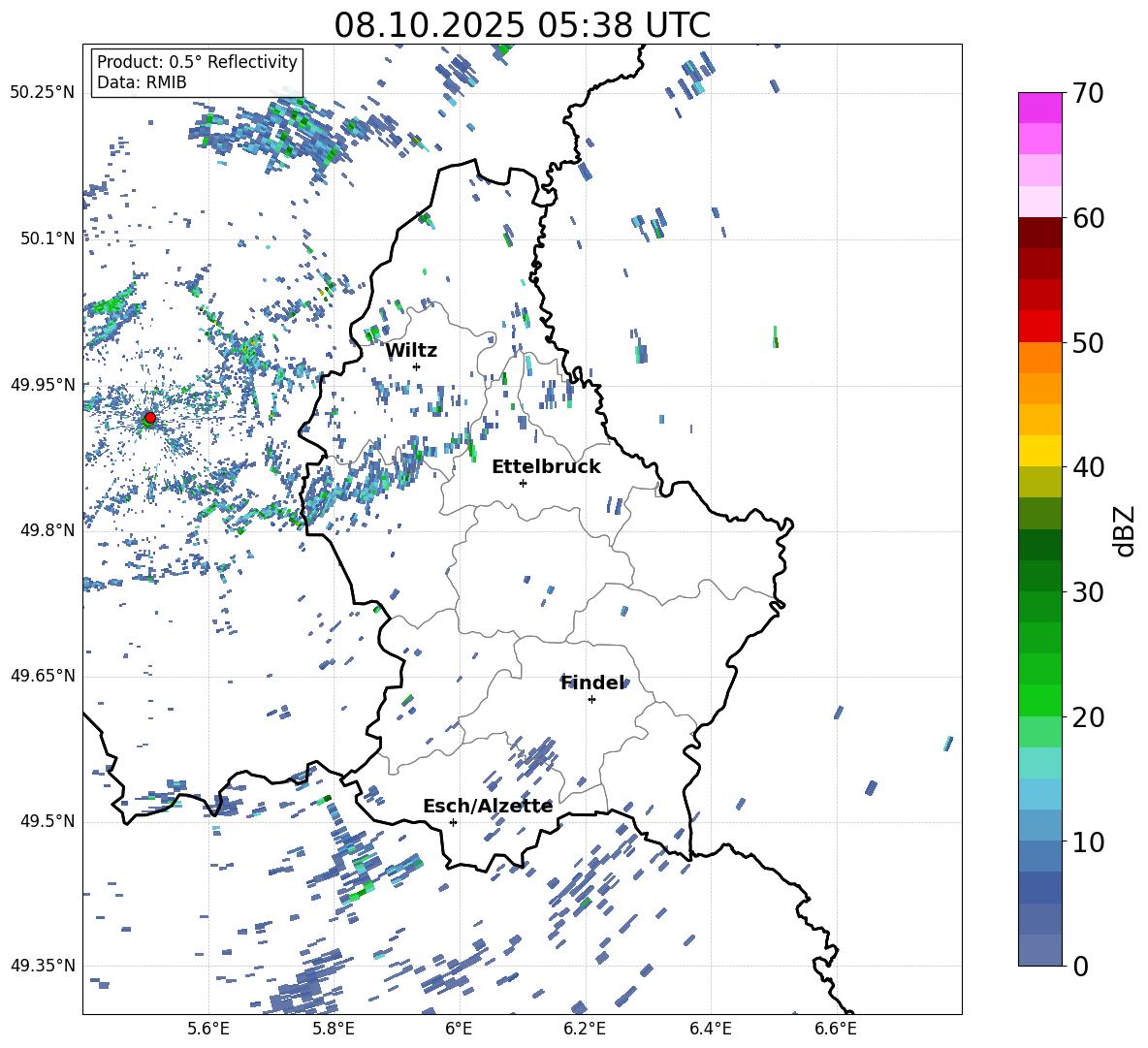
Task: Click the 6.4°E longitude label
Action: tap(710, 1029)
